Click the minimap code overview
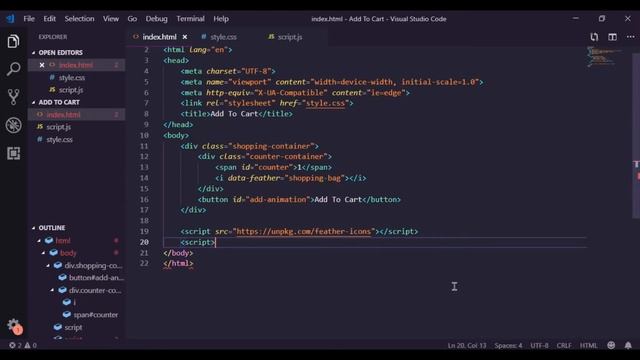The height and width of the screenshot is (360, 640). pos(605,57)
